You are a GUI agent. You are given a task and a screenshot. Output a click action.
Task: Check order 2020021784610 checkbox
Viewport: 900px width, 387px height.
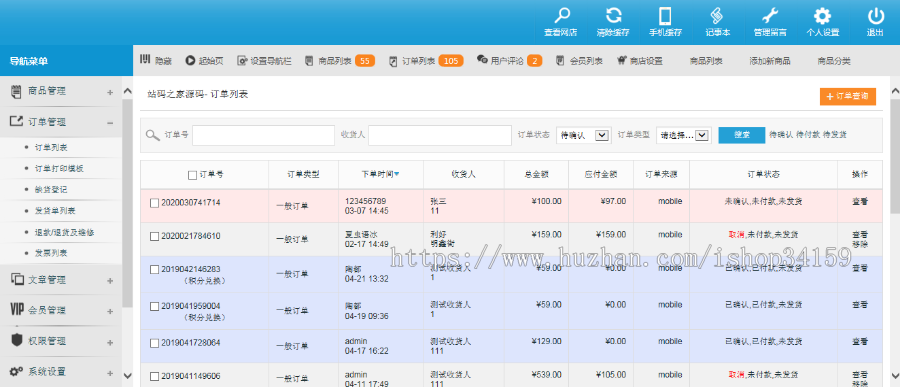[154, 236]
